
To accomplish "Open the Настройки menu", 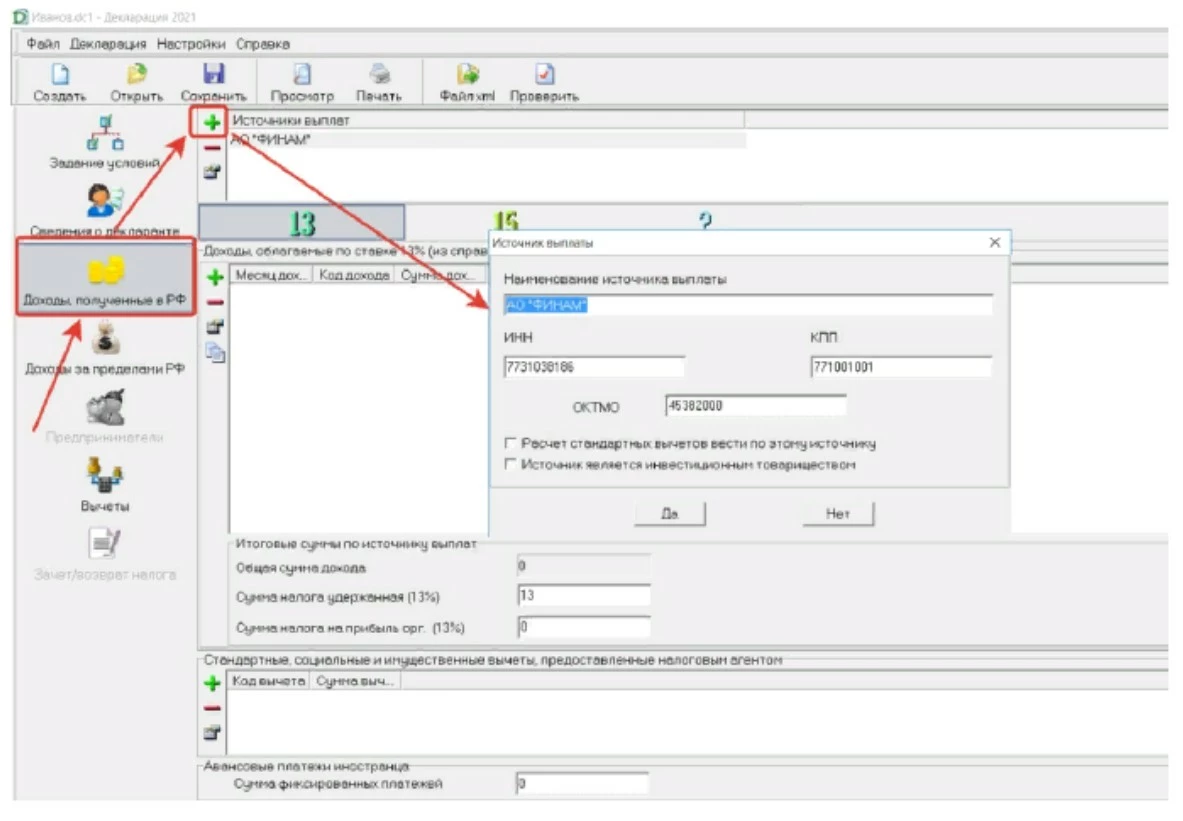I will pyautogui.click(x=192, y=44).
